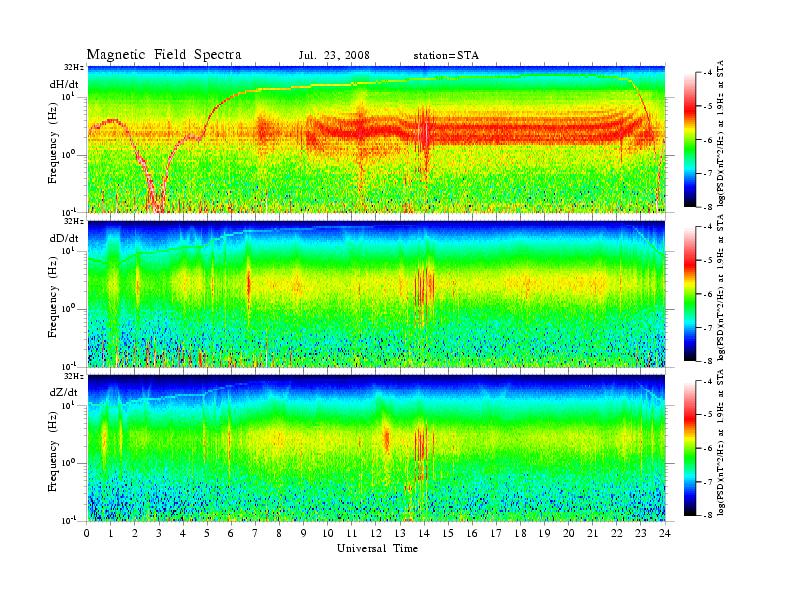Click the color scale bar beside dD/dt panel
This screenshot has width=792, height=612.
tap(689, 294)
